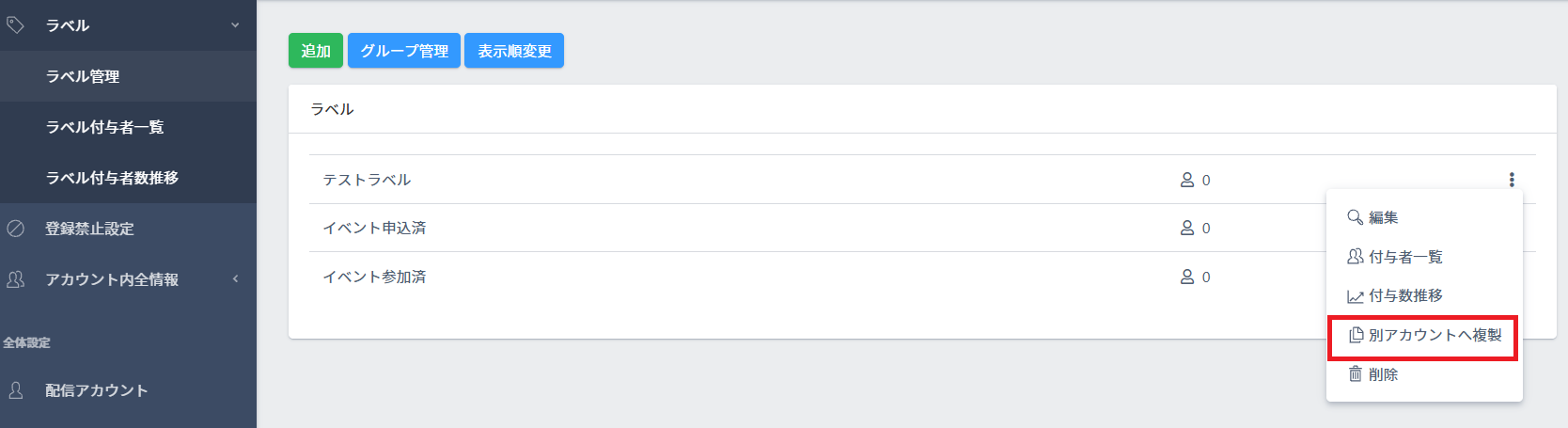
Task: Open the three-dot menu for テストラベル
Action: click(1512, 180)
